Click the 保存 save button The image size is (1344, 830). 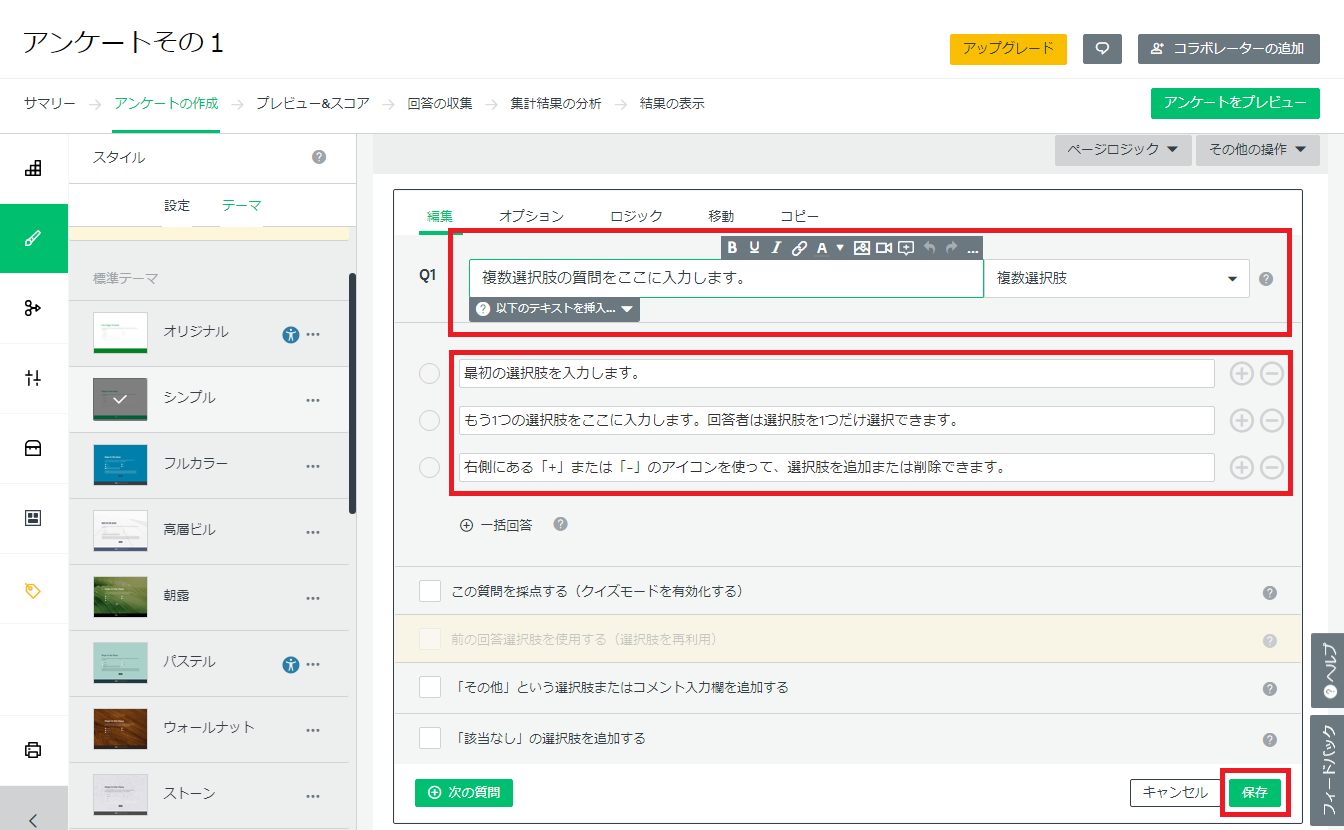point(1254,793)
